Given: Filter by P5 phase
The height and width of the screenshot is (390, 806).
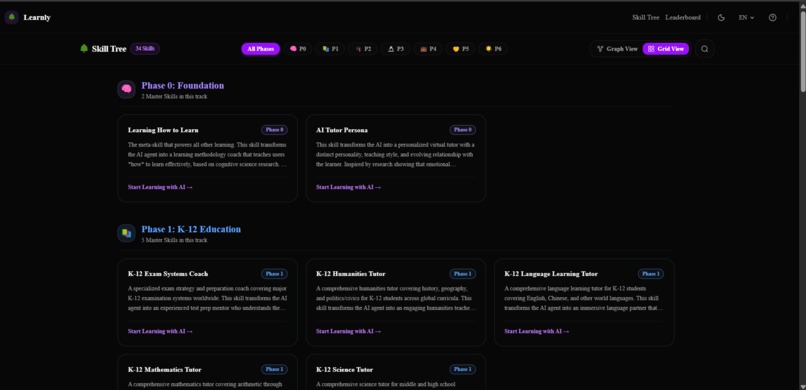Looking at the screenshot, I should tap(461, 49).
